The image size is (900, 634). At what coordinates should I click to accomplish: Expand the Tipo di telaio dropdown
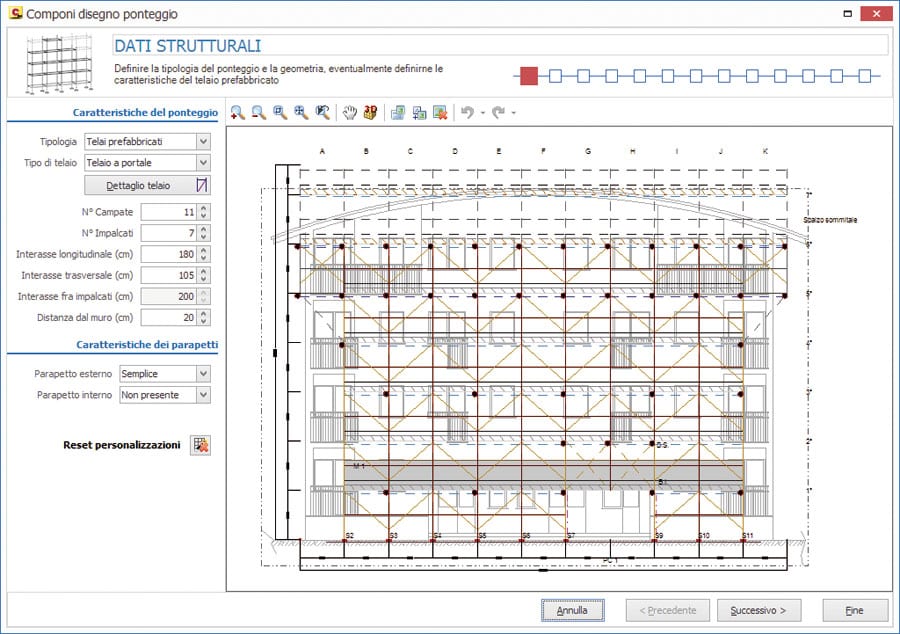(x=203, y=162)
